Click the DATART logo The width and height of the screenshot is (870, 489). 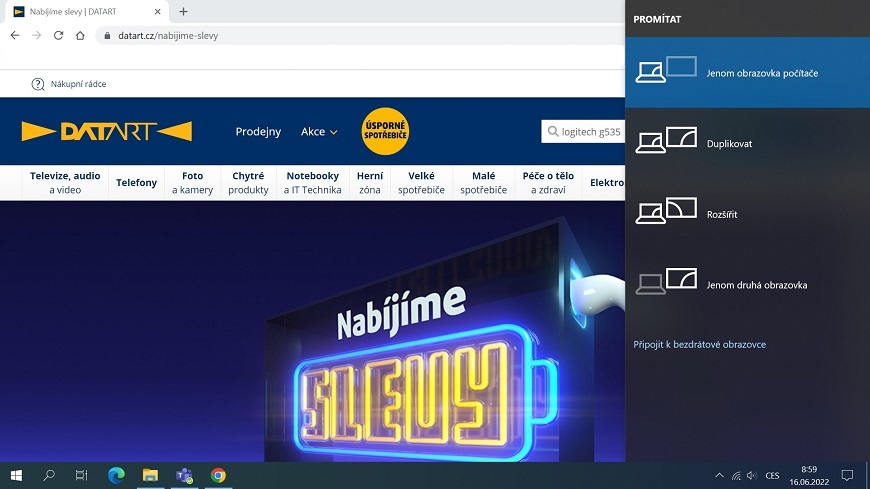[107, 132]
